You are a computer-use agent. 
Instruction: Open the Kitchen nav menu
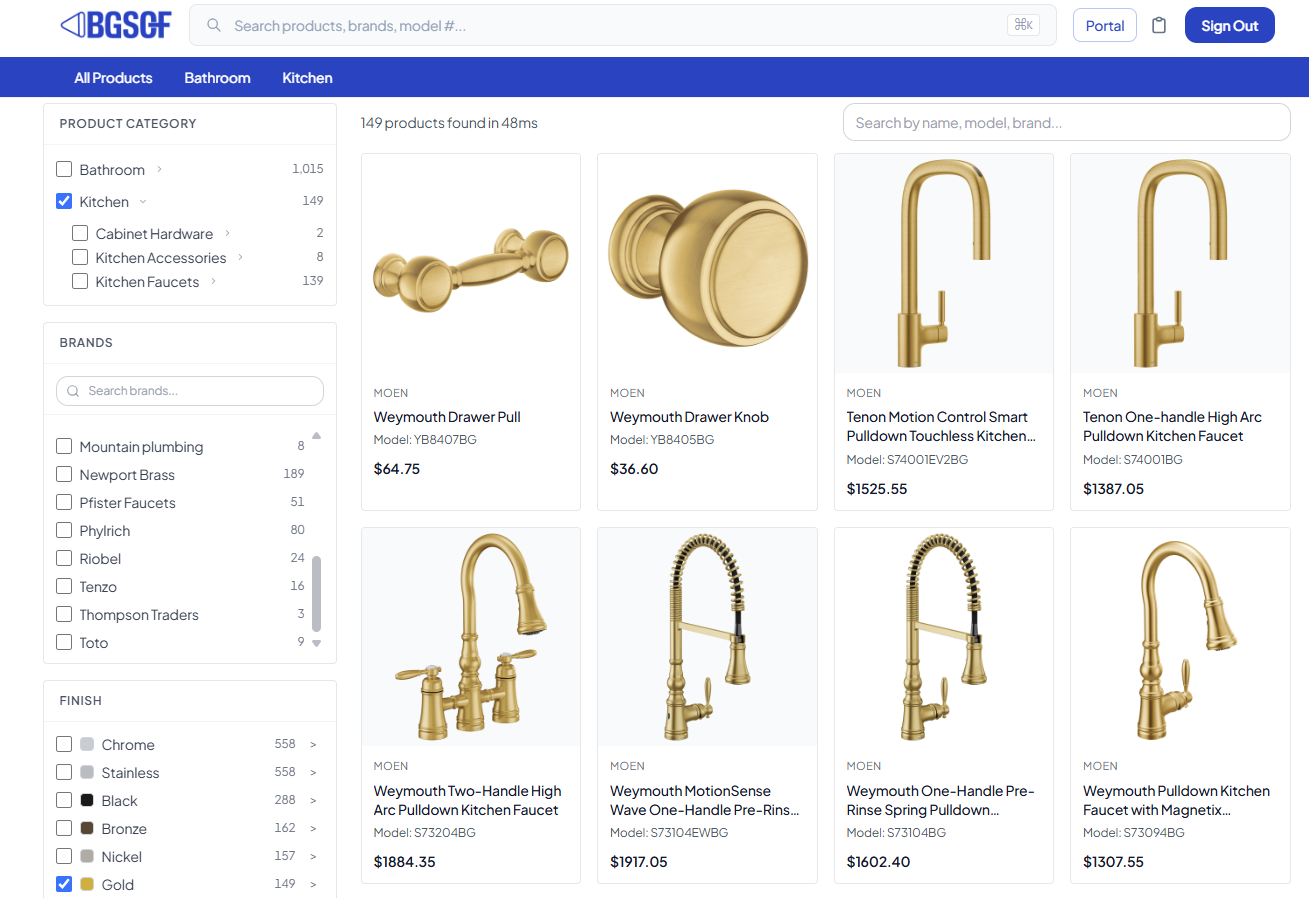tap(307, 77)
